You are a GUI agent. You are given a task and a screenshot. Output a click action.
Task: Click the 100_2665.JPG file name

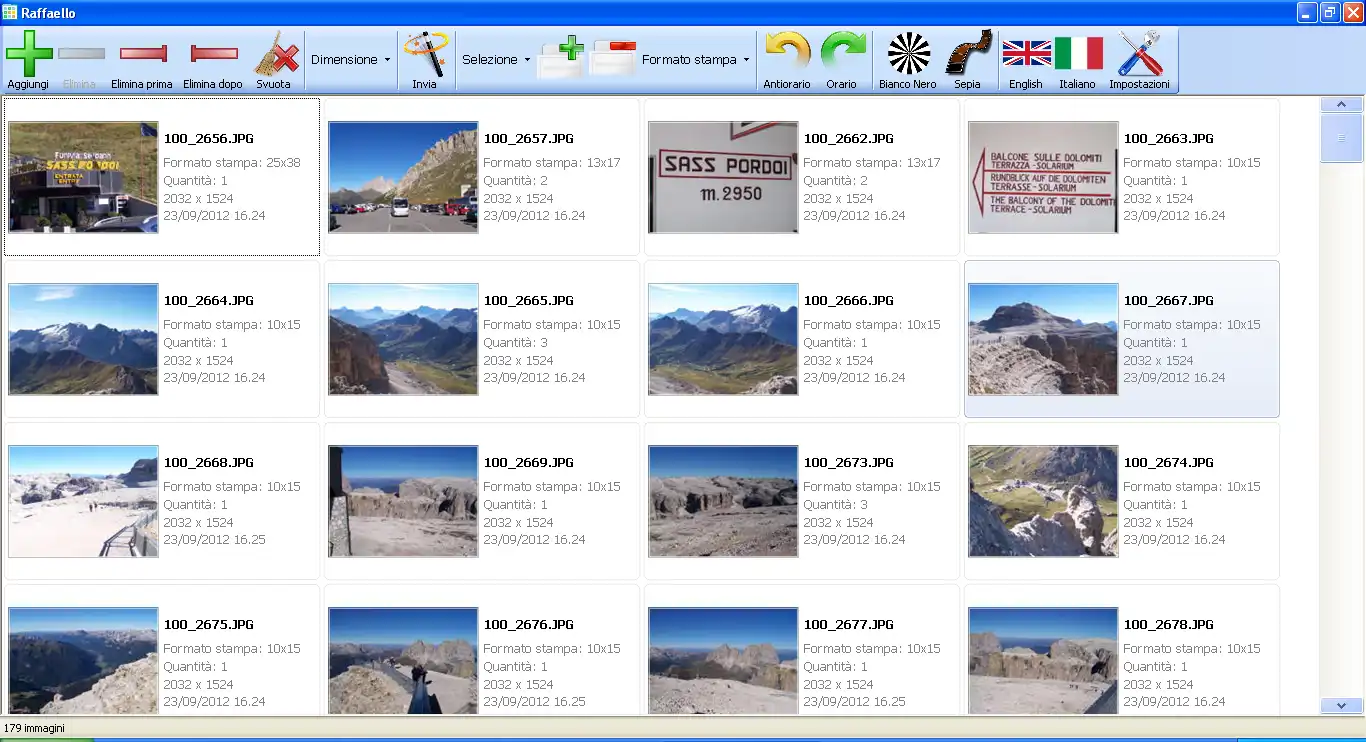528,301
